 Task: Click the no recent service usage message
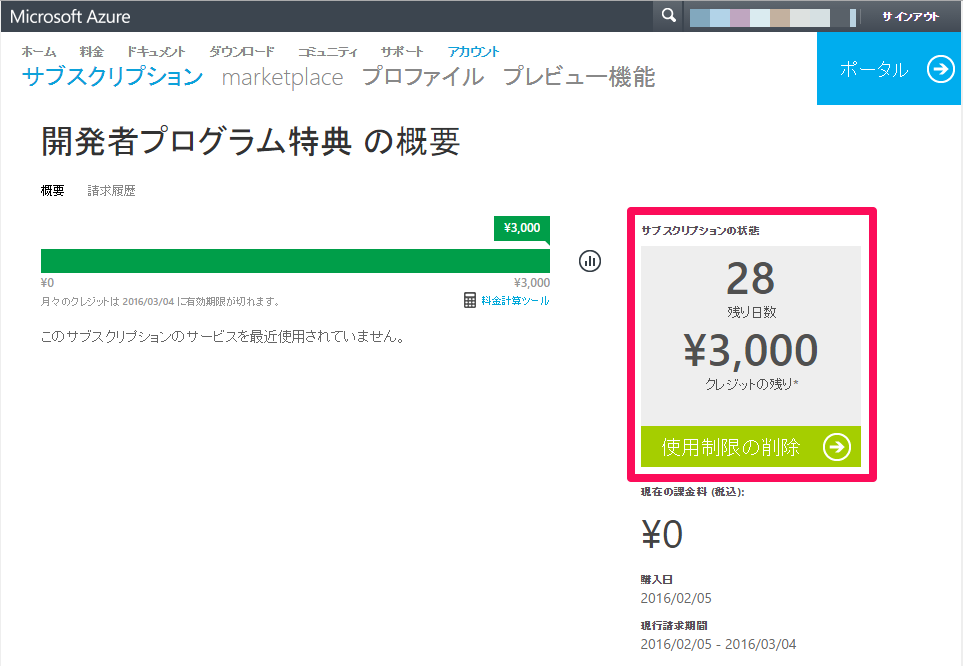pos(223,336)
